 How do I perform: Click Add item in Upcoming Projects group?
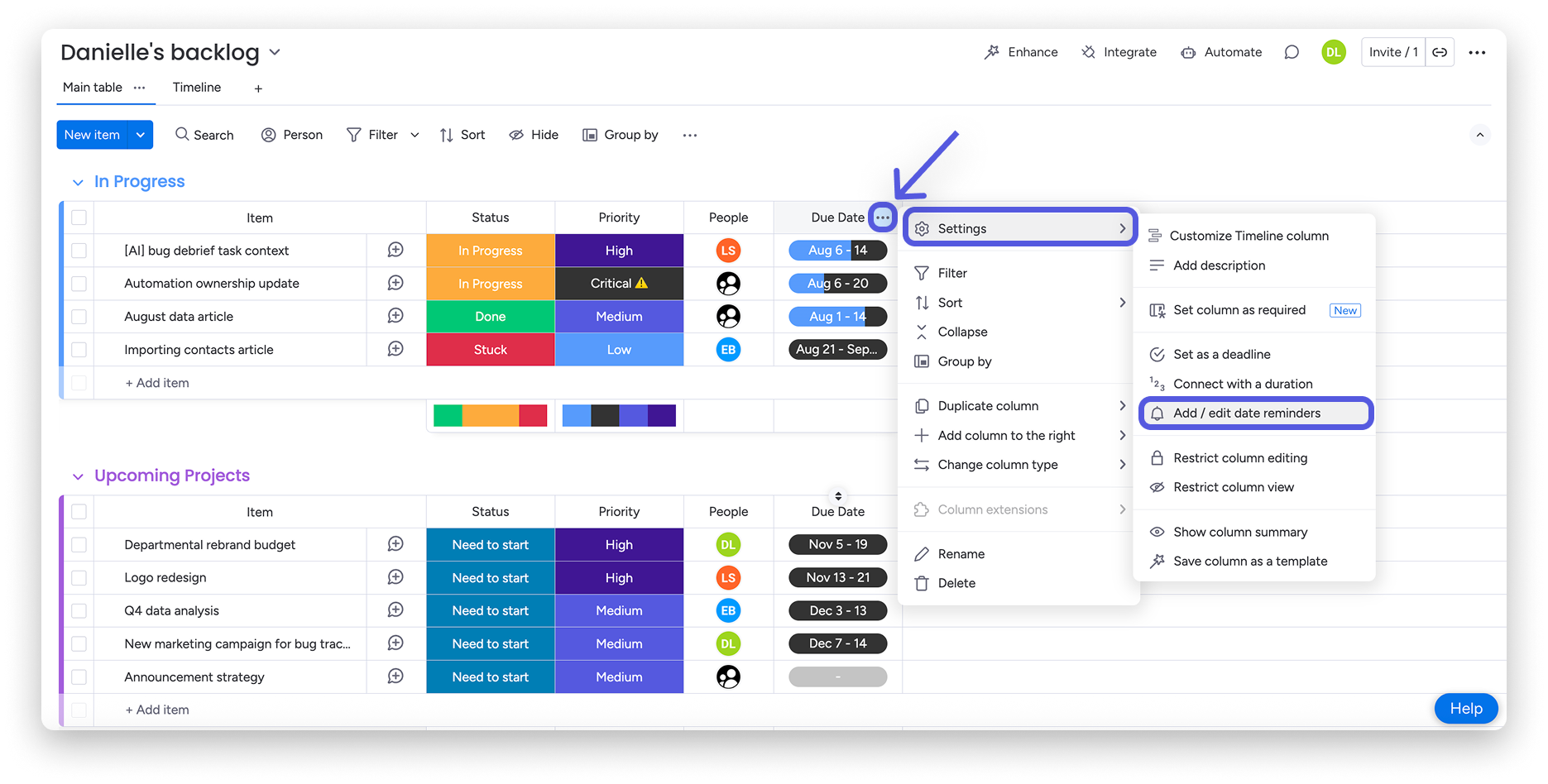[x=157, y=710]
